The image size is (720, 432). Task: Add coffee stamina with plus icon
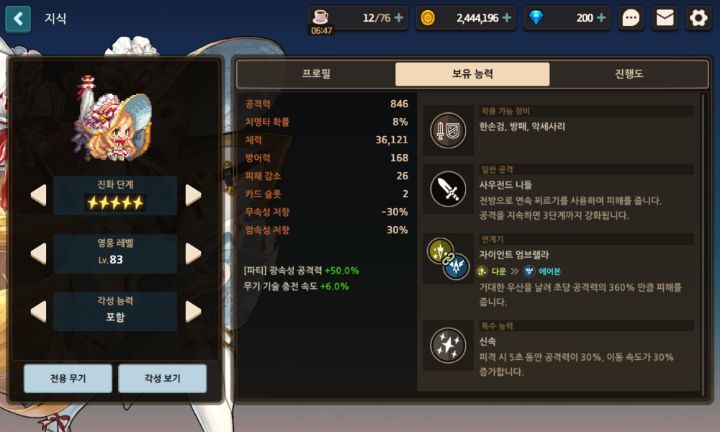[x=399, y=18]
